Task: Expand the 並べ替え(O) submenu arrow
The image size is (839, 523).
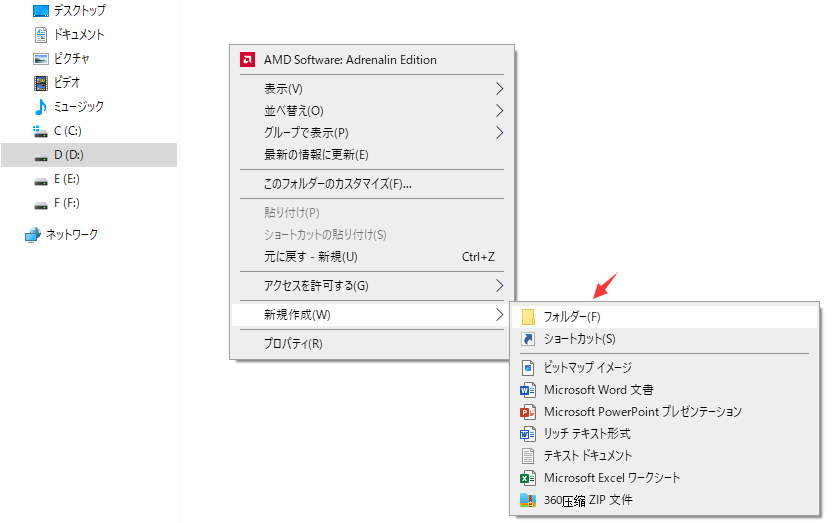Action: [x=499, y=111]
